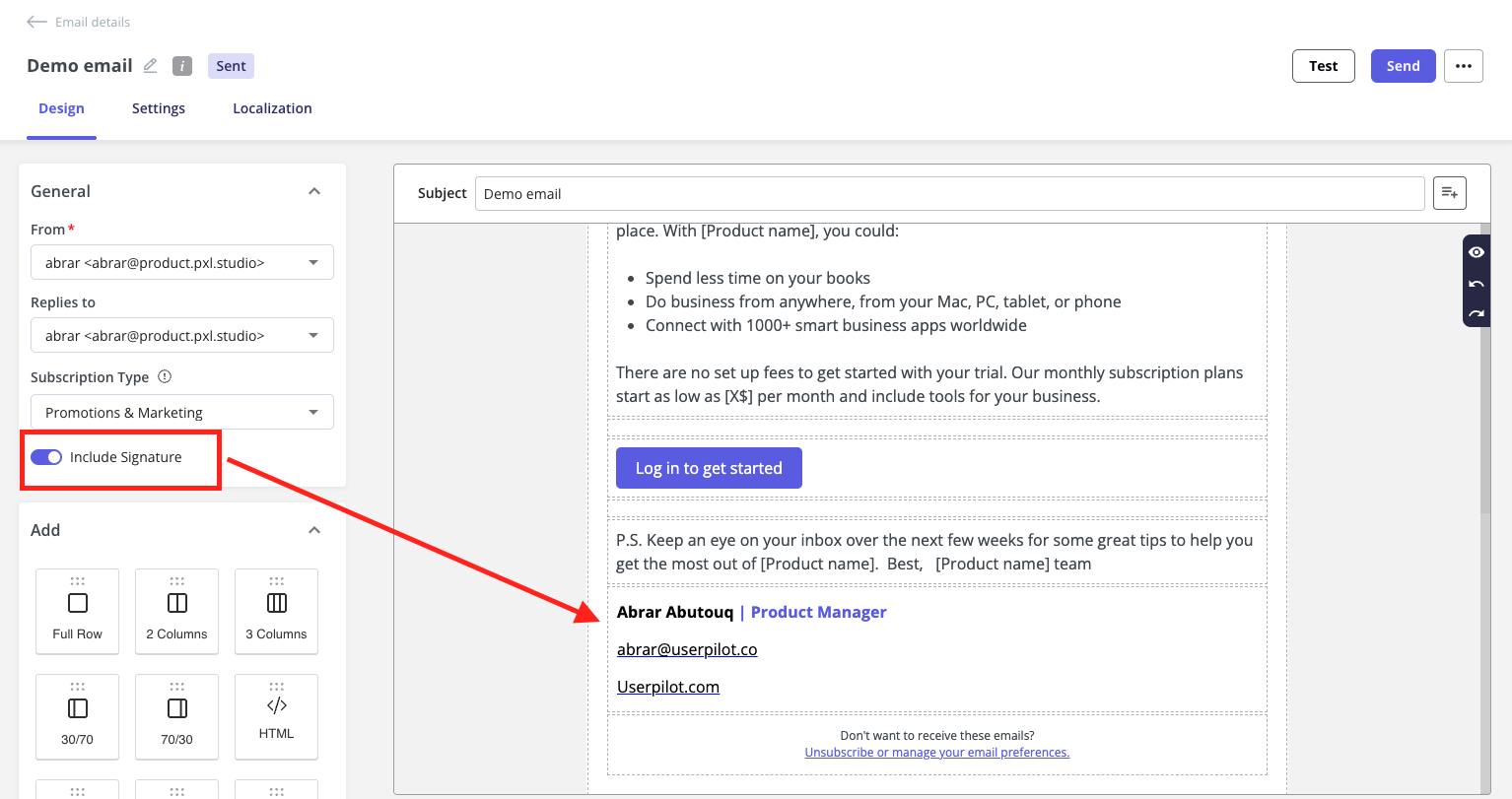This screenshot has height=799, width=1512.
Task: Click the Sent status badge
Action: click(x=232, y=66)
